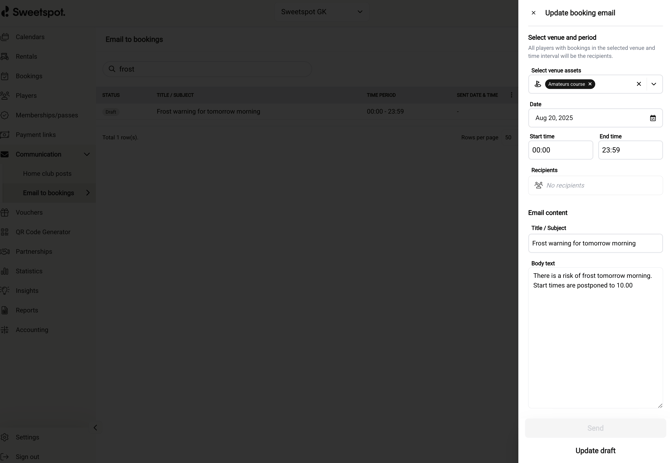Open Calendars in the sidebar
This screenshot has width=670, height=463.
[x=30, y=37]
